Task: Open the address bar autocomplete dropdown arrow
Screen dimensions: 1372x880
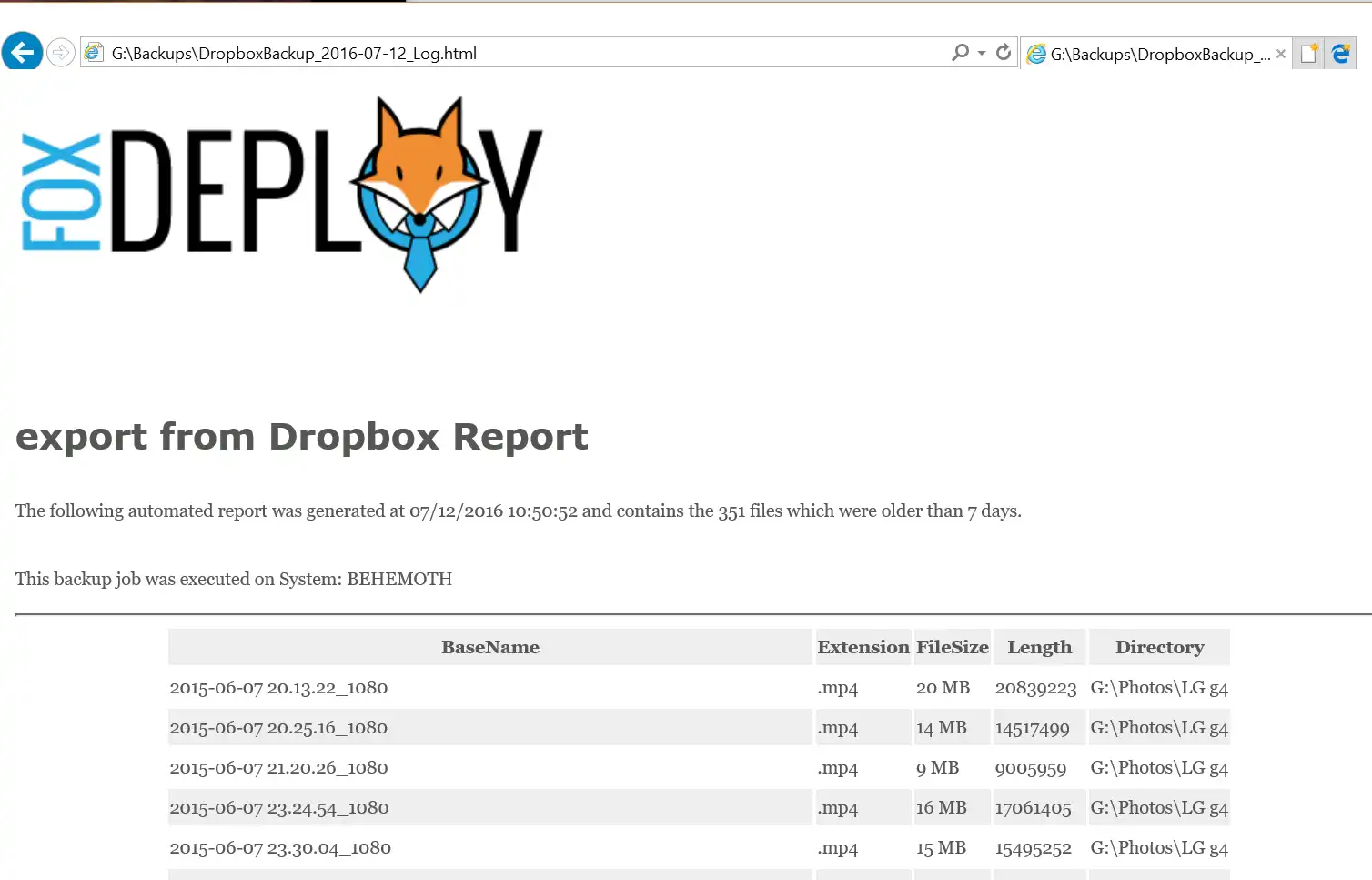Action: [x=982, y=53]
